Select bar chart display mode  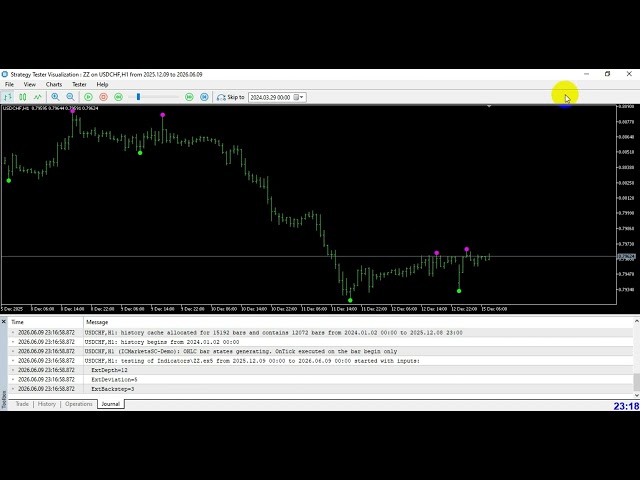coord(8,97)
